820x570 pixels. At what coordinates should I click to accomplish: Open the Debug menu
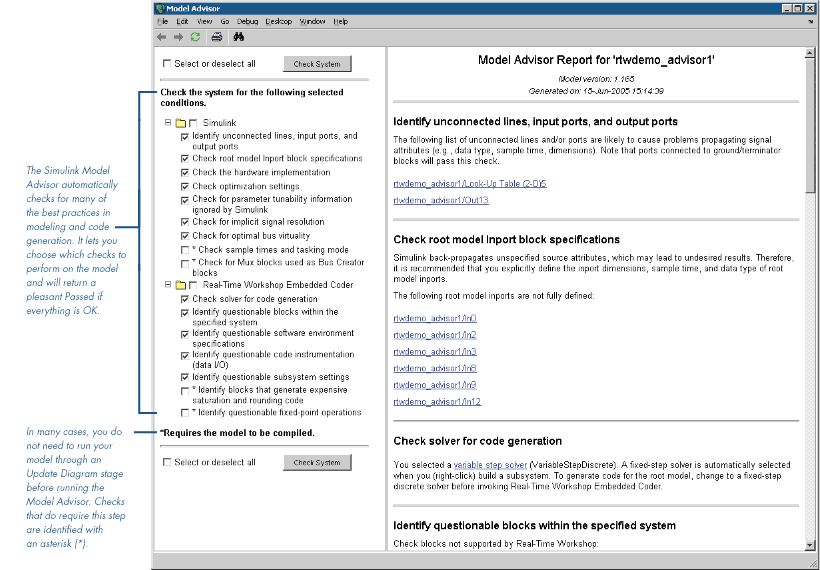point(247,21)
